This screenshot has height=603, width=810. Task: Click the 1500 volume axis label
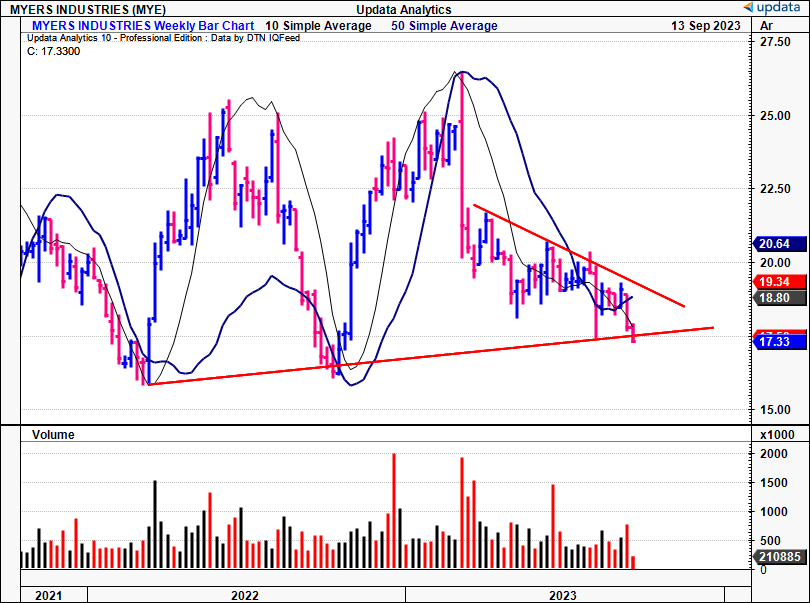[774, 483]
